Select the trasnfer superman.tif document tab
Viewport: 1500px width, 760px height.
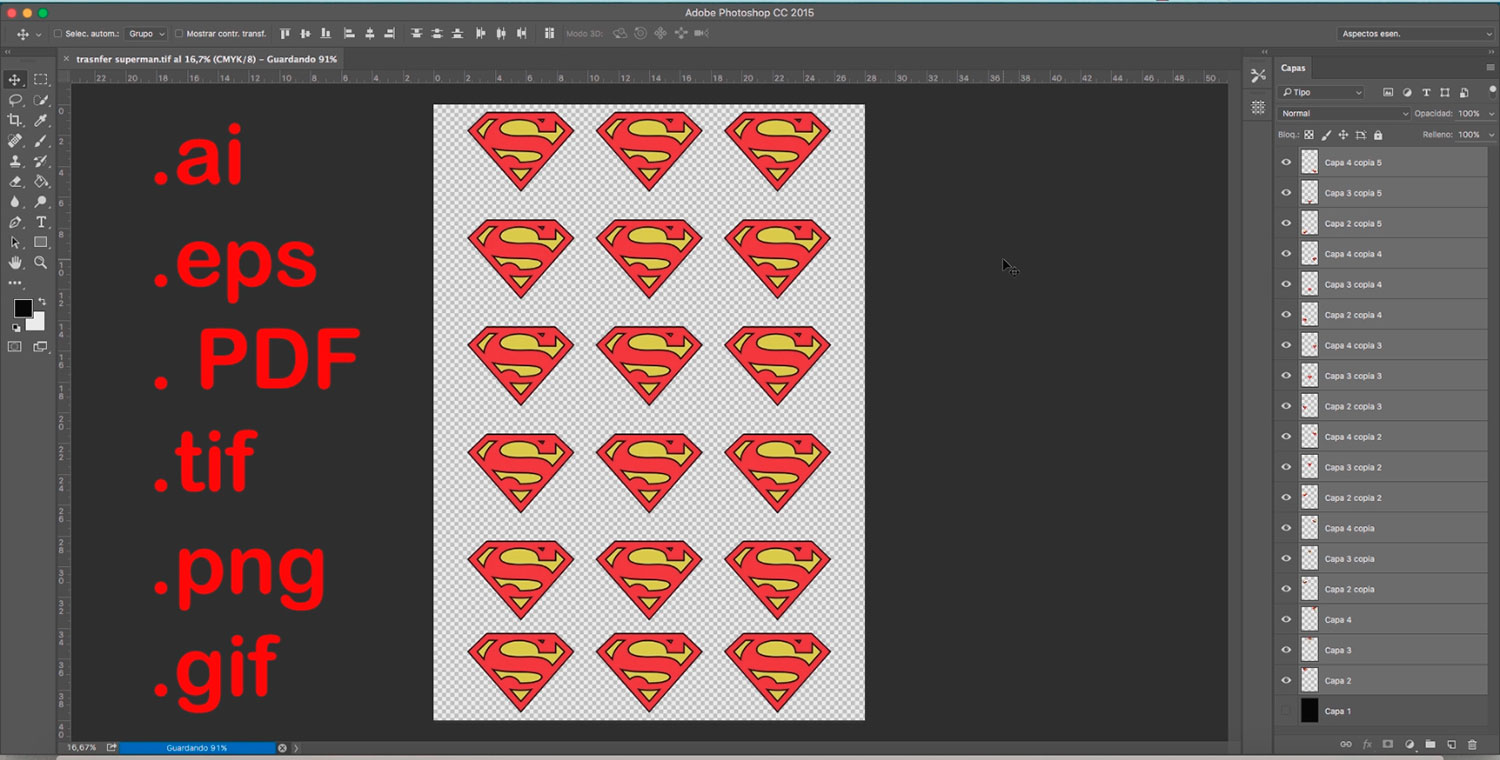point(206,59)
